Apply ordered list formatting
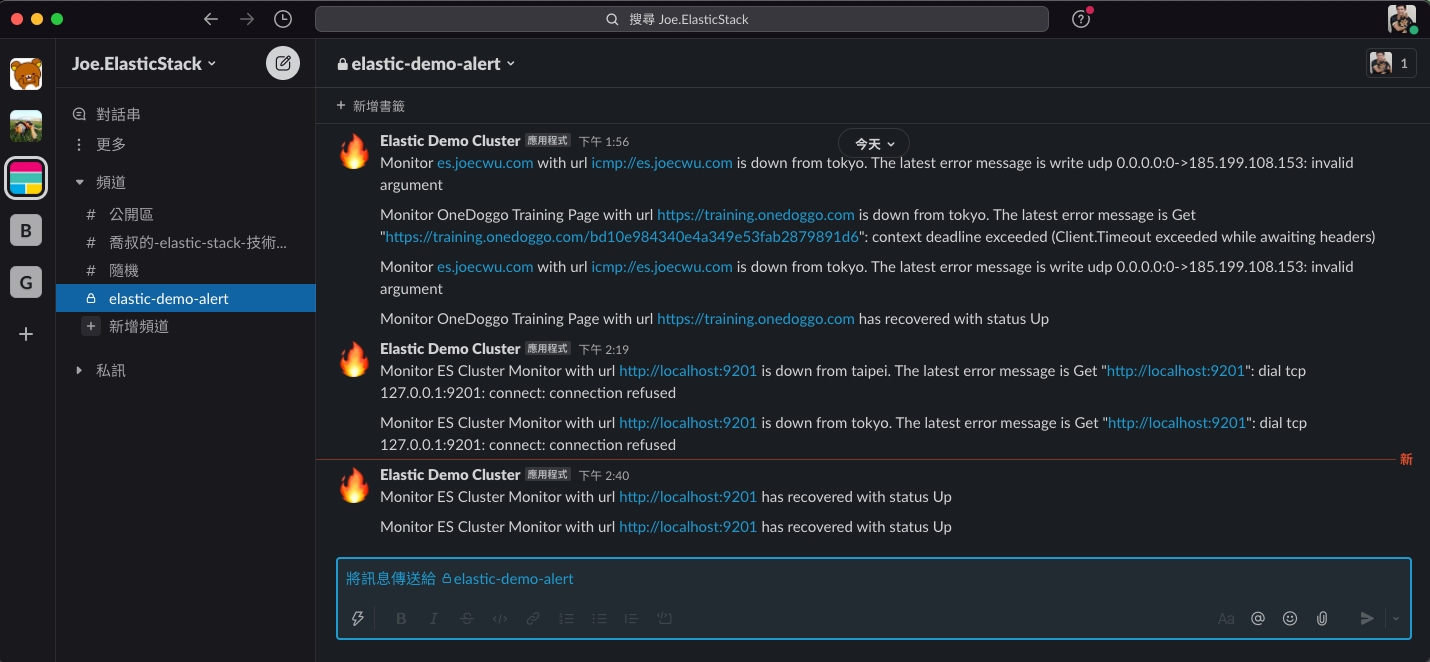The width and height of the screenshot is (1430, 662). point(566,618)
